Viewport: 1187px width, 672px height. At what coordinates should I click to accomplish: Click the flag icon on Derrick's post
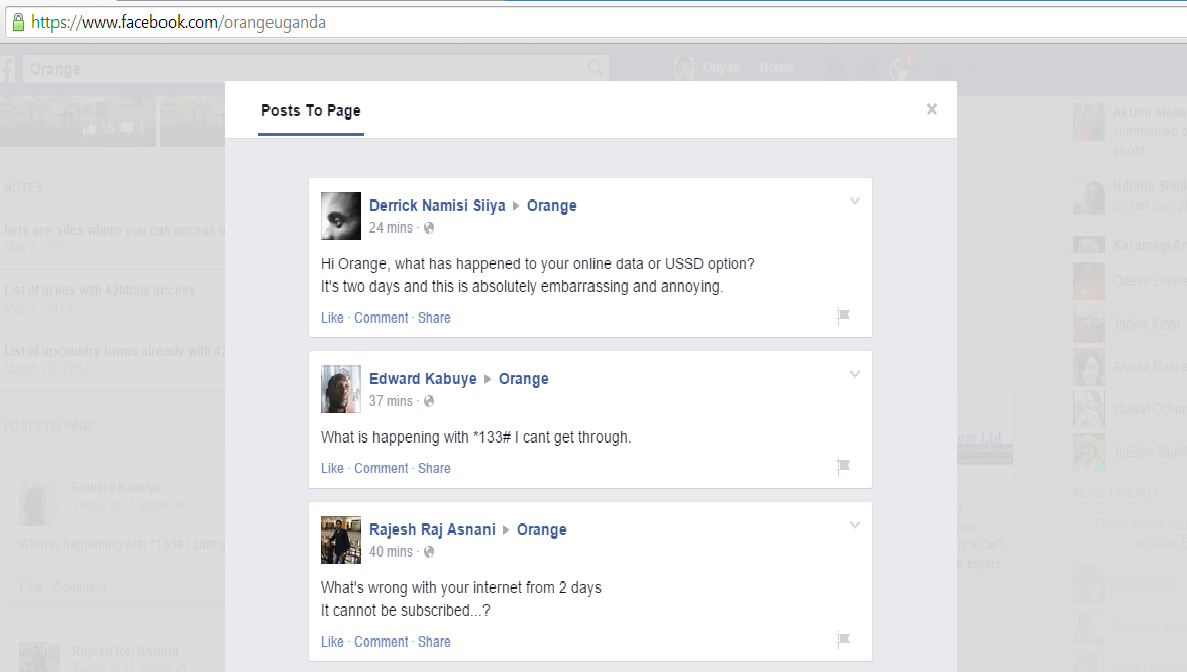[843, 316]
